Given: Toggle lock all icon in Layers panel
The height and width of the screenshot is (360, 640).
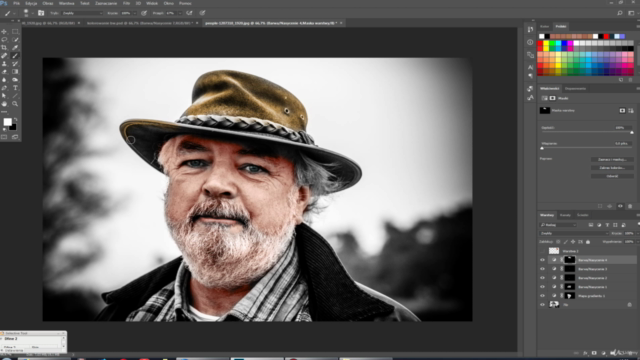Looking at the screenshot, I should 588,242.
